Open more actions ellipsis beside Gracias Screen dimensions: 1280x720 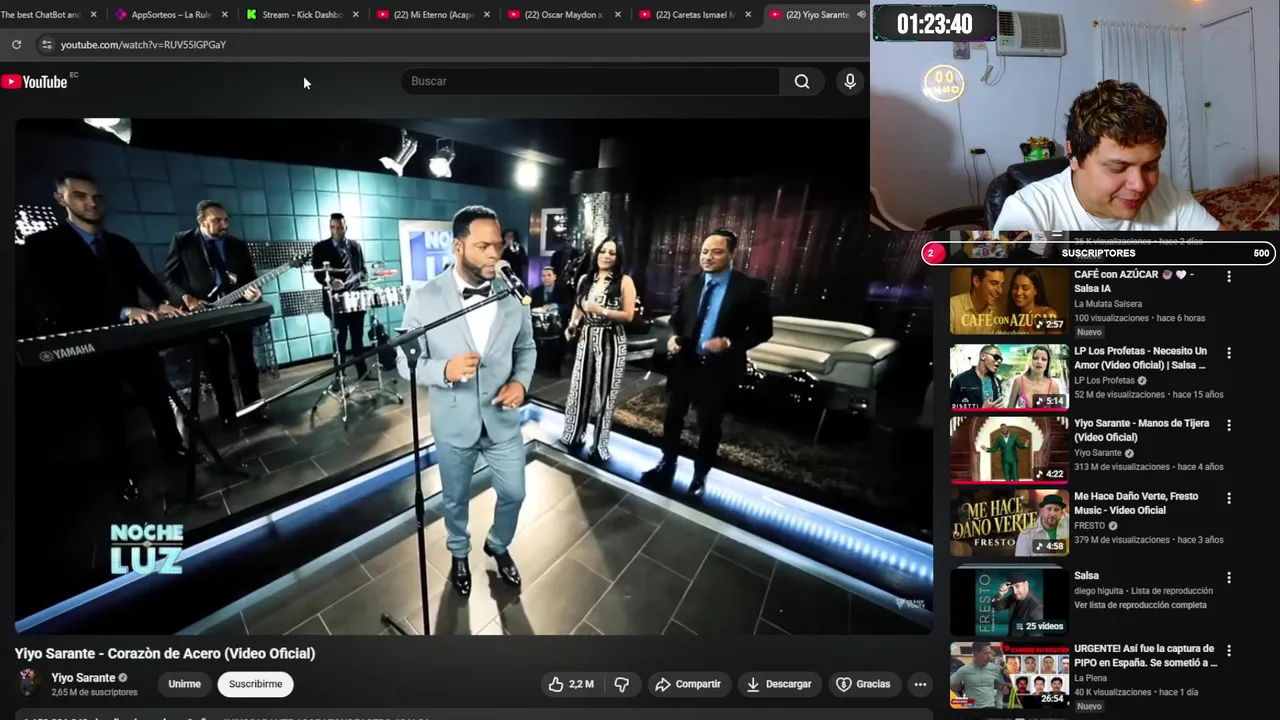(920, 684)
